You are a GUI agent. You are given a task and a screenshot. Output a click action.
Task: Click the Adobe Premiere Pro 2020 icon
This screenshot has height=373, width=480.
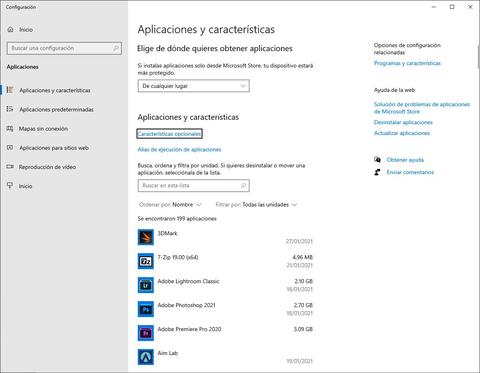pyautogui.click(x=146, y=333)
